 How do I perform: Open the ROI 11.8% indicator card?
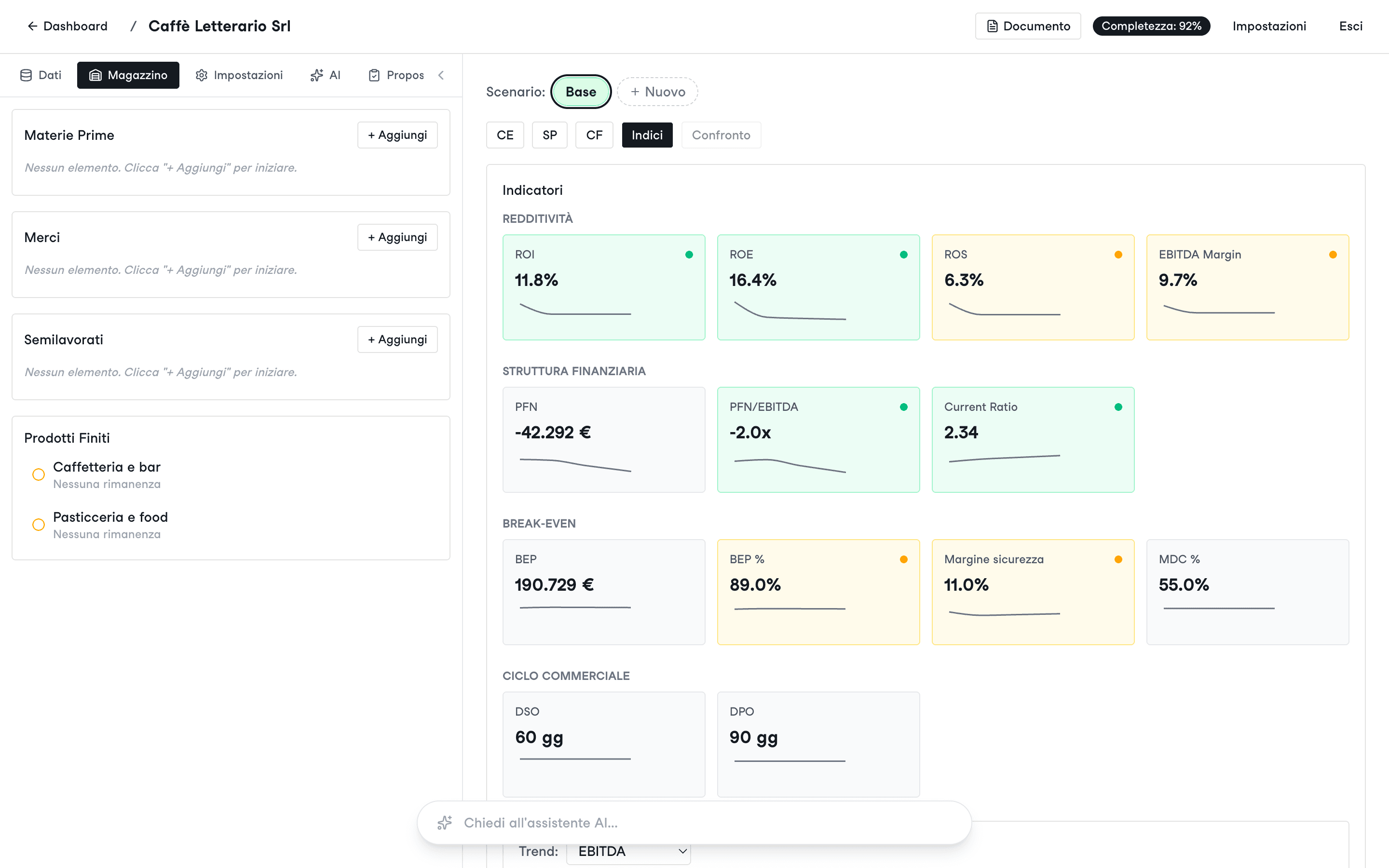[x=604, y=287]
